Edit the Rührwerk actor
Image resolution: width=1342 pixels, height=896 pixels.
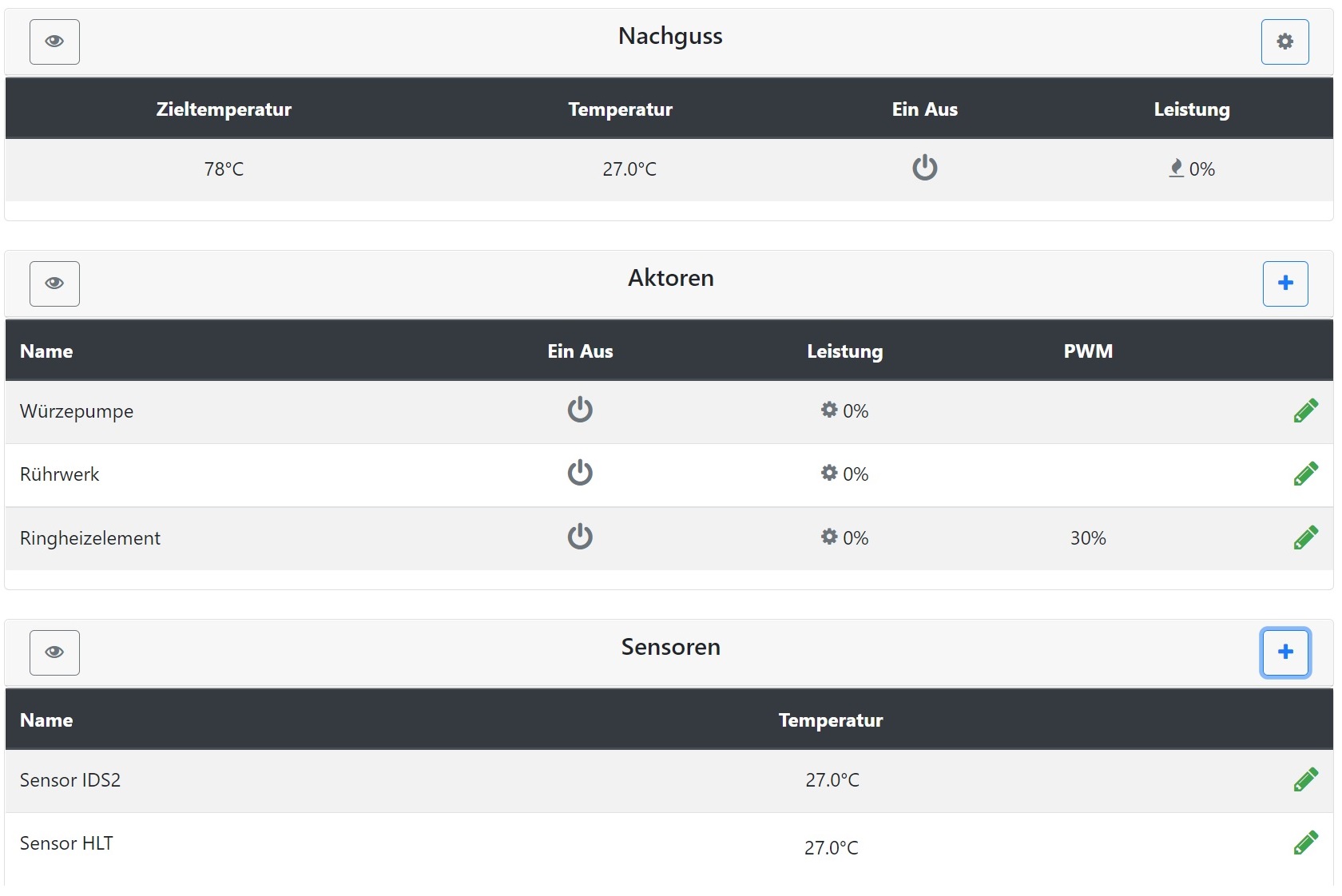pos(1305,474)
